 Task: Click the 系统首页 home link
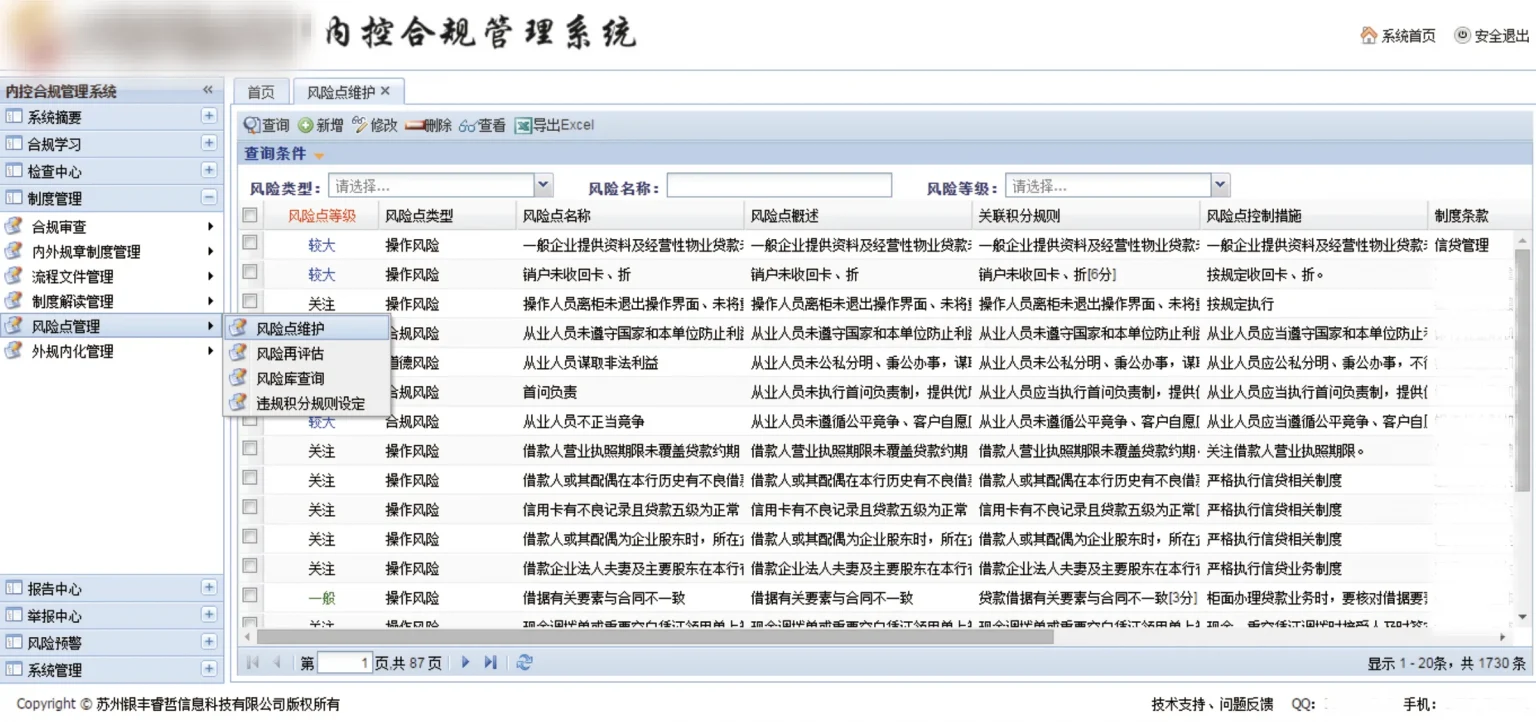click(1398, 36)
